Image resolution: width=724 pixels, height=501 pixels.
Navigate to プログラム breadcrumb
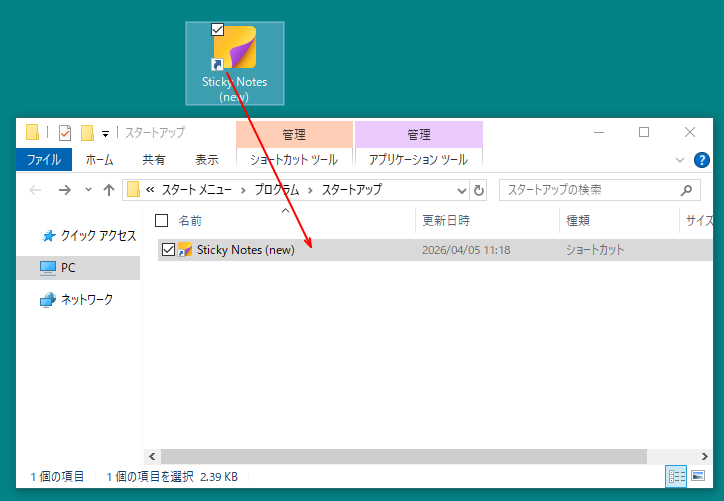277,190
